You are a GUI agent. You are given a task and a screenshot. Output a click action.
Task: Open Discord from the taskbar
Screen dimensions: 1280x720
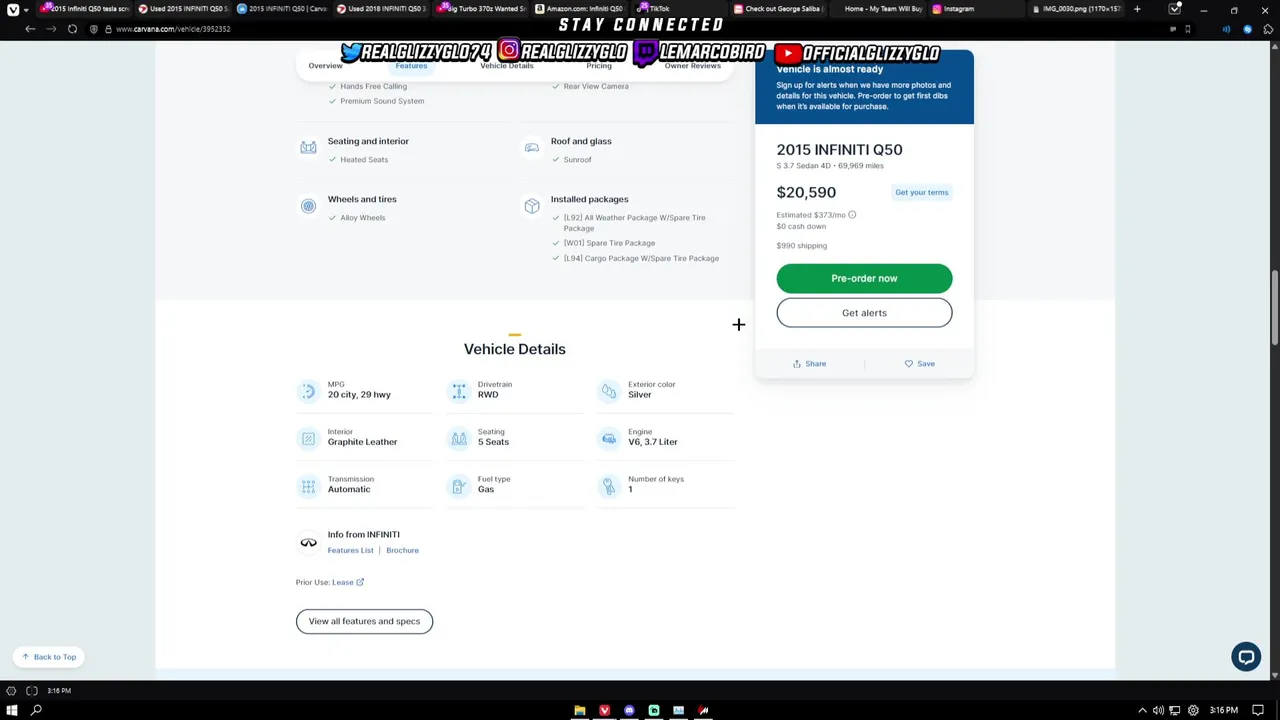coord(629,710)
